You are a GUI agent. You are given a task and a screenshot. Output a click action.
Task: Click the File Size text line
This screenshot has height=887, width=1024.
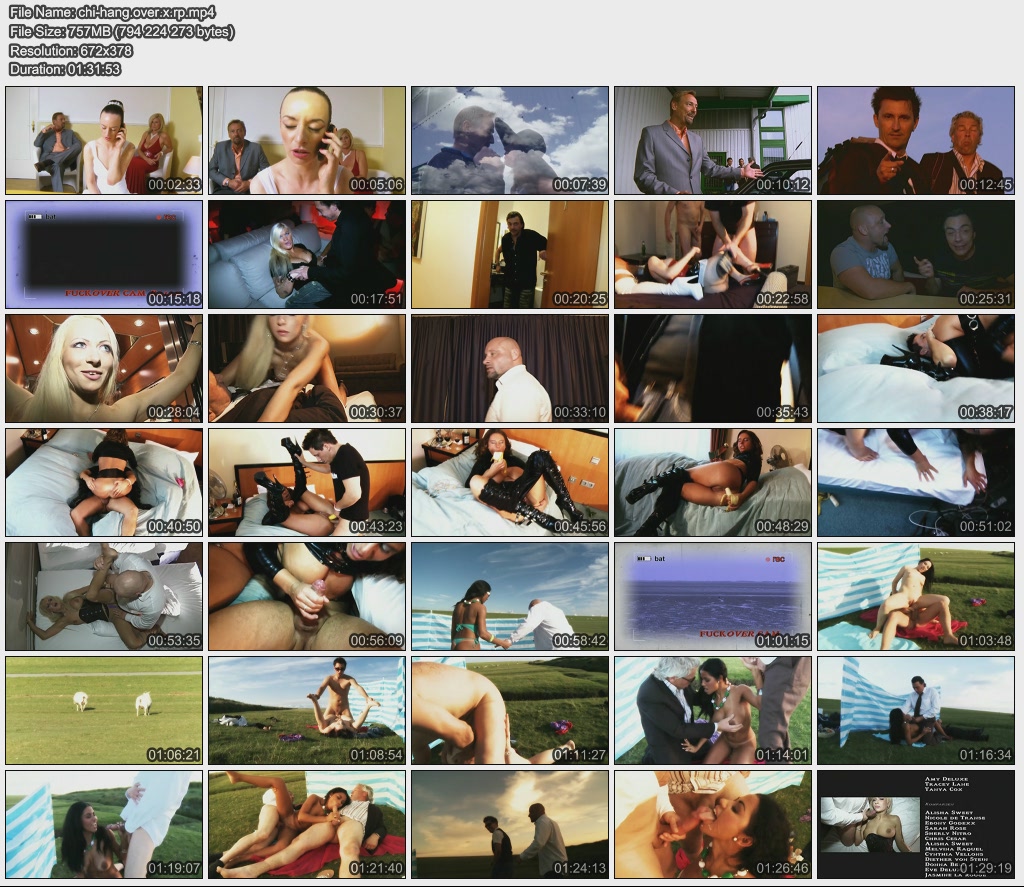tap(122, 32)
